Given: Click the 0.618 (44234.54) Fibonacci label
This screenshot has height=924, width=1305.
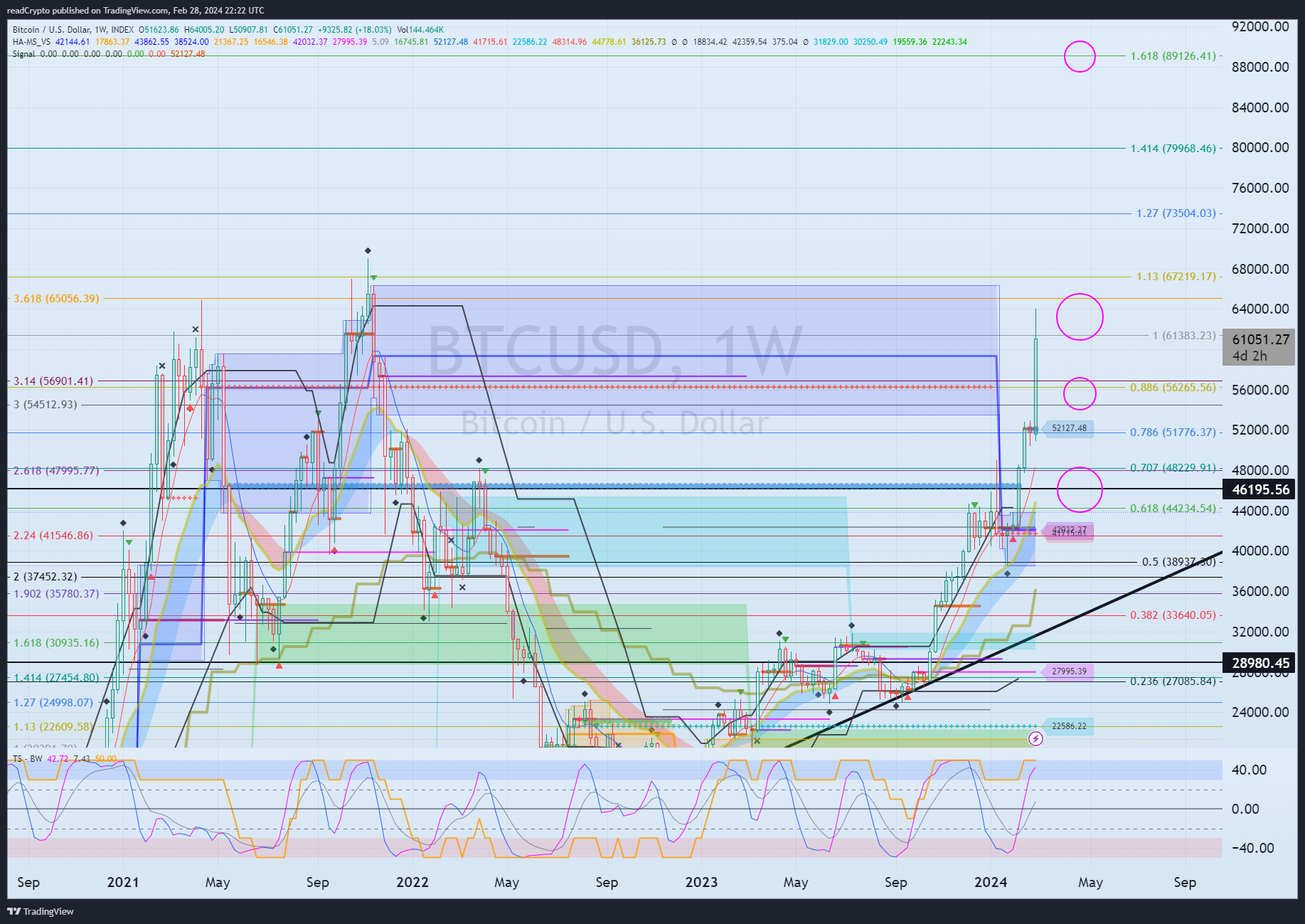Looking at the screenshot, I should click(x=1173, y=509).
